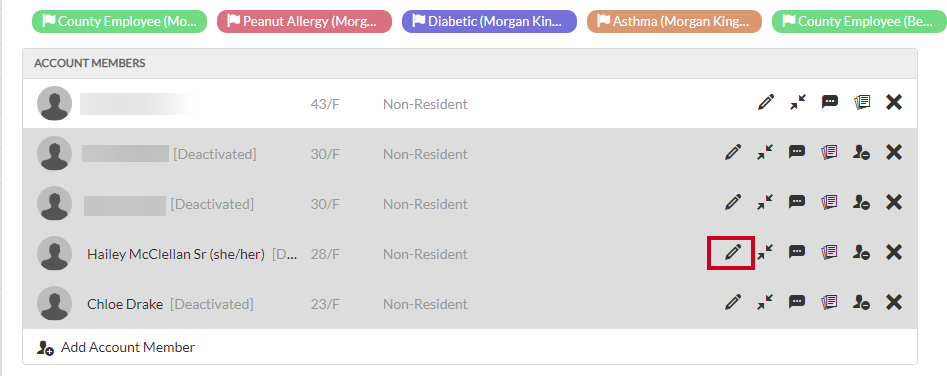947x376 pixels.
Task: Edit Hailey McClellan Sr with pencil icon
Action: pyautogui.click(x=732, y=252)
